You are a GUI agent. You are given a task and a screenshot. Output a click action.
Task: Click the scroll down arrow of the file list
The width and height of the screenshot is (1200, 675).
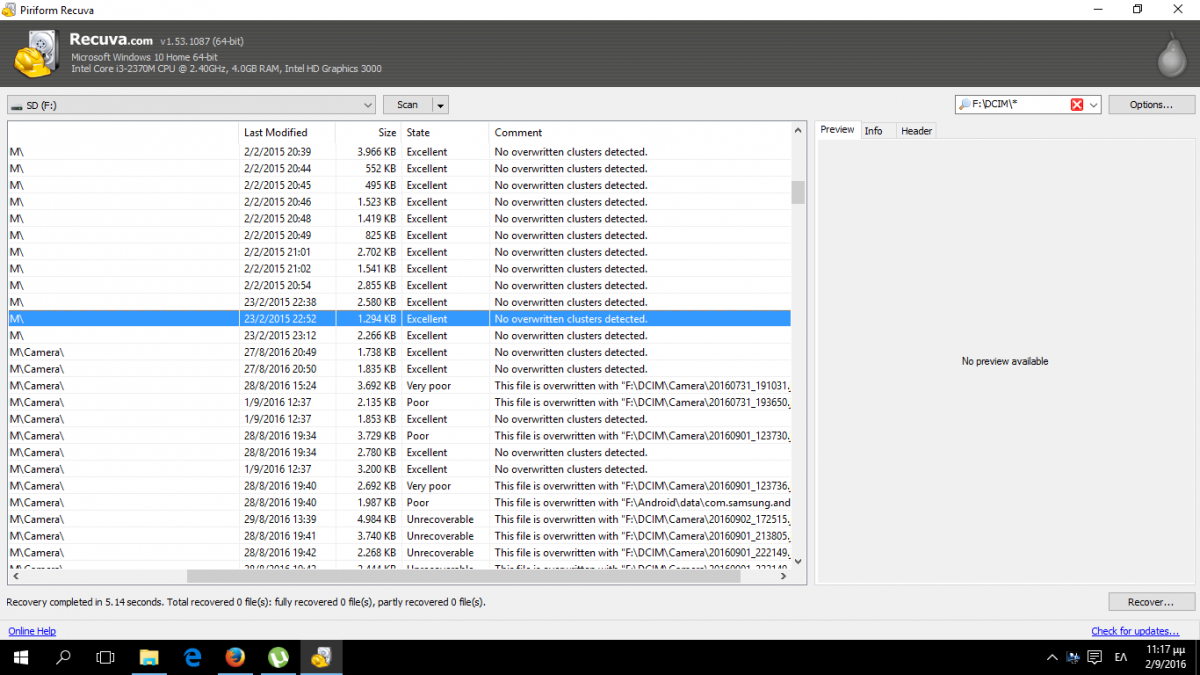pyautogui.click(x=798, y=562)
